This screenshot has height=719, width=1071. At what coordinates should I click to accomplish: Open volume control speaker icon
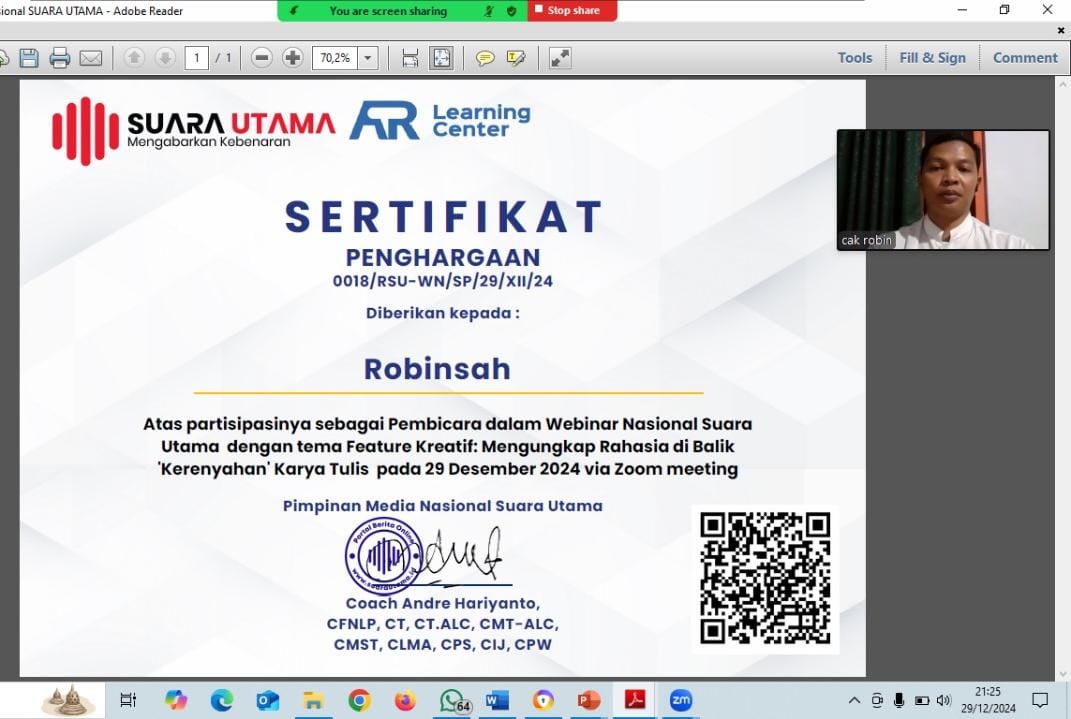click(944, 700)
